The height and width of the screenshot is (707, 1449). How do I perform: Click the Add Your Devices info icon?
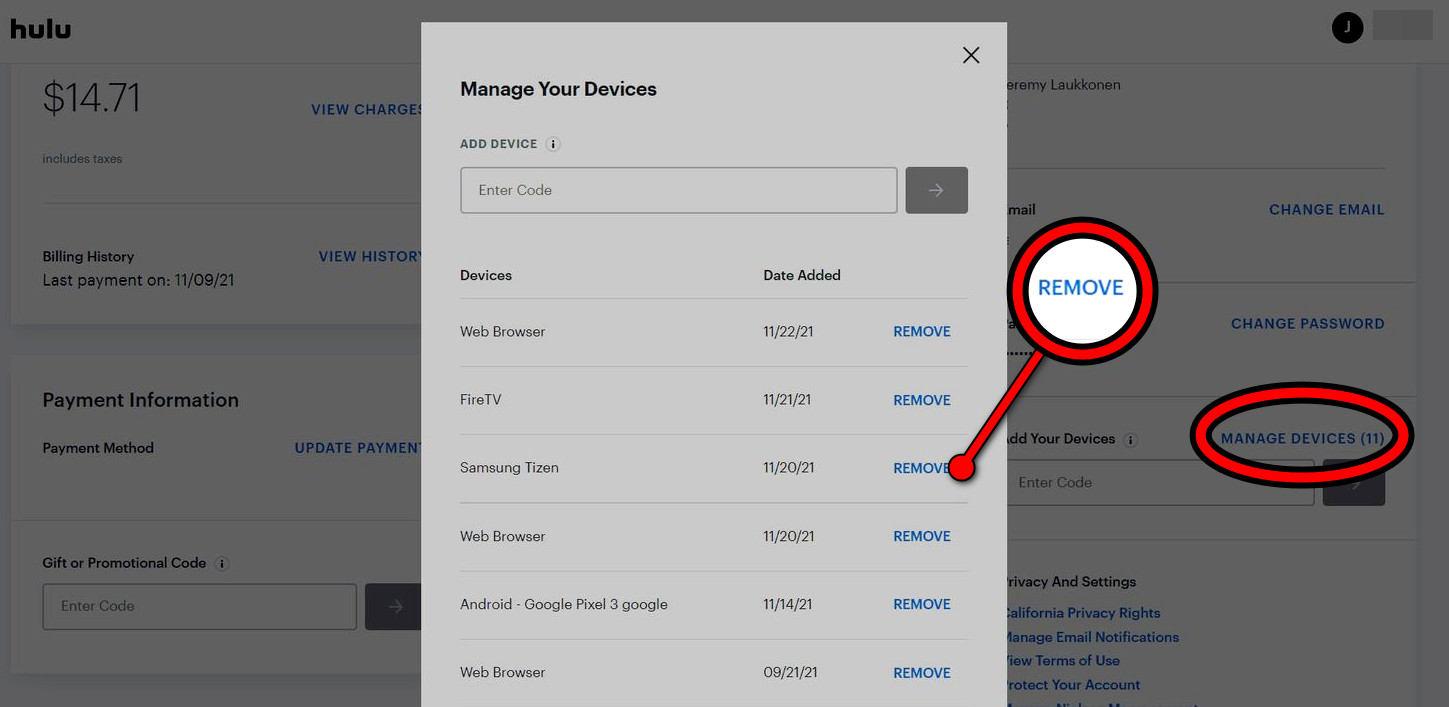[1131, 438]
